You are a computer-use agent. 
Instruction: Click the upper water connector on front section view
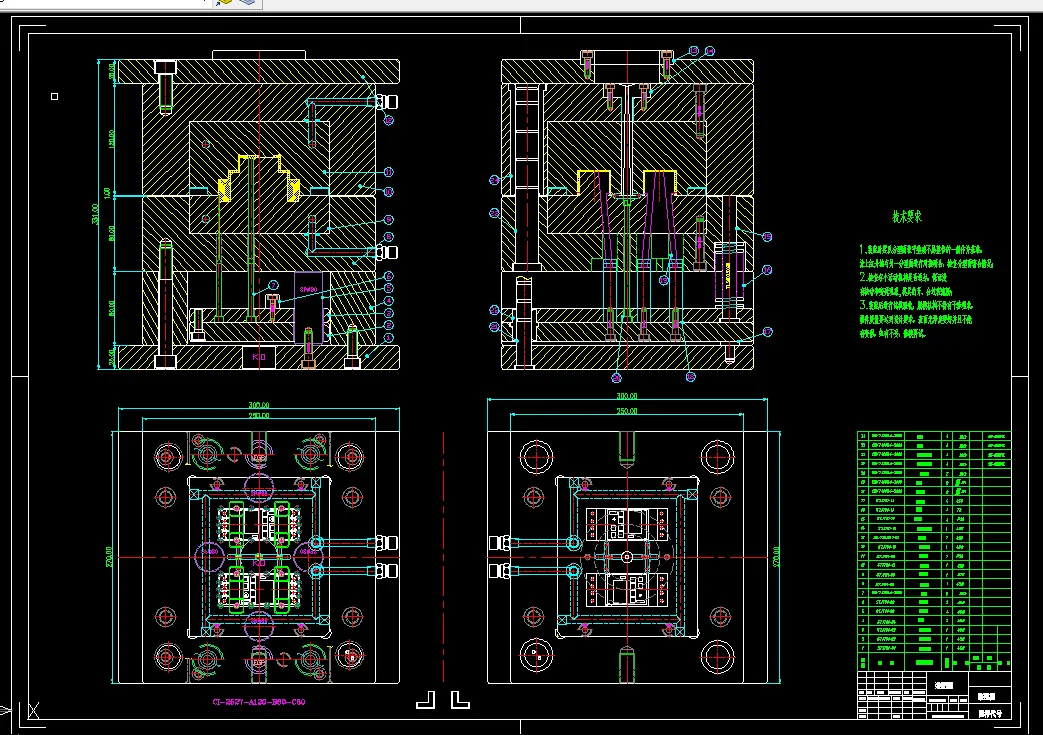[x=386, y=102]
